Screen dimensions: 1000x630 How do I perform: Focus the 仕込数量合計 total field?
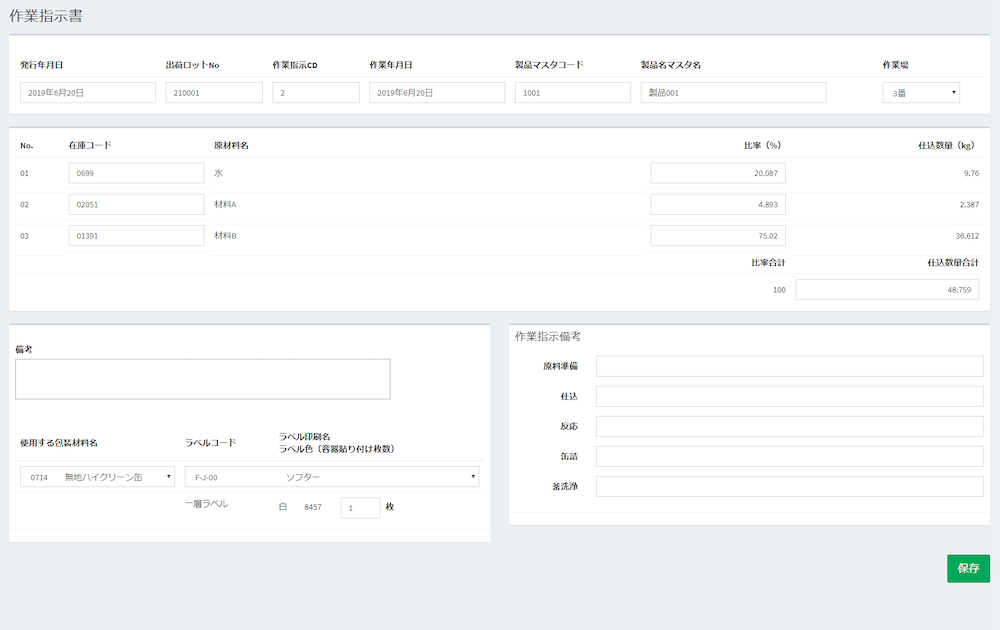point(886,290)
